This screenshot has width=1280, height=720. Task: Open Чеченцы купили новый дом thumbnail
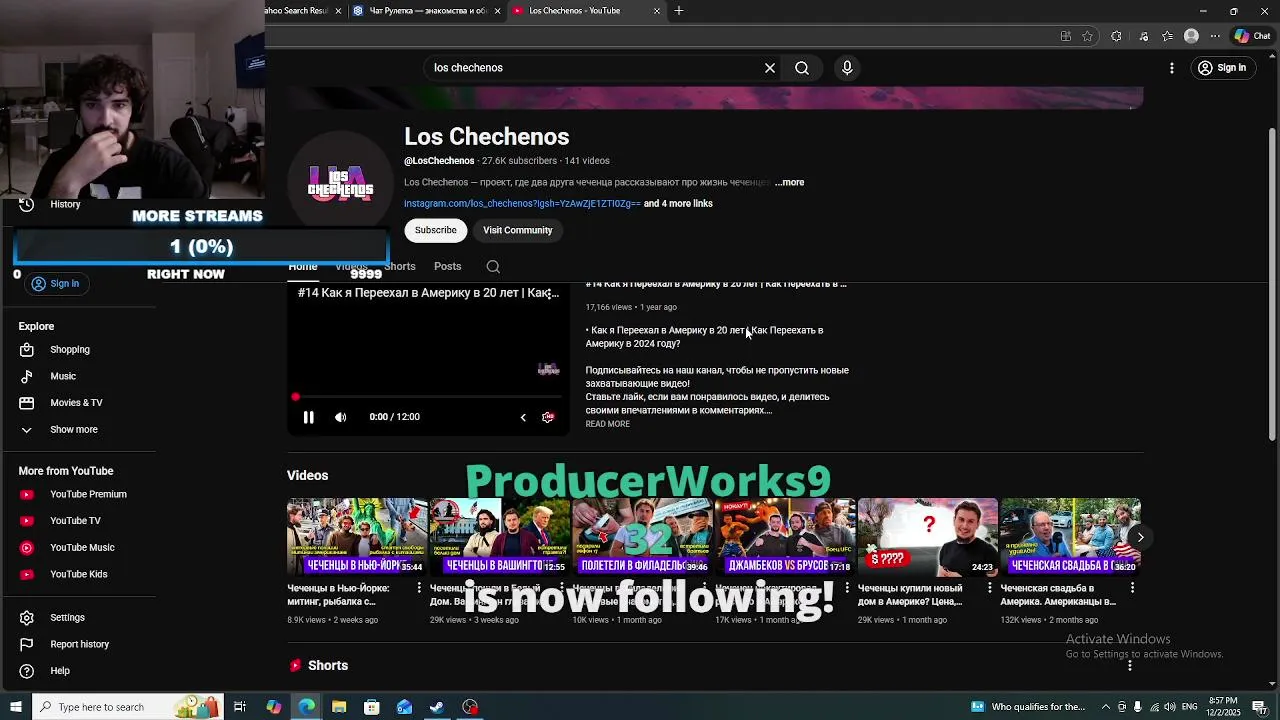(x=928, y=536)
